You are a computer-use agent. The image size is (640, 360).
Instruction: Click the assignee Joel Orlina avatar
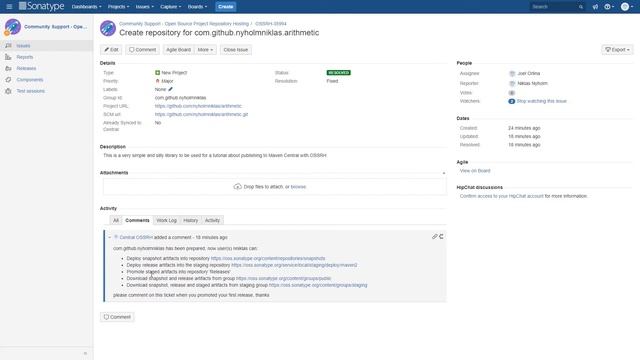[512, 73]
